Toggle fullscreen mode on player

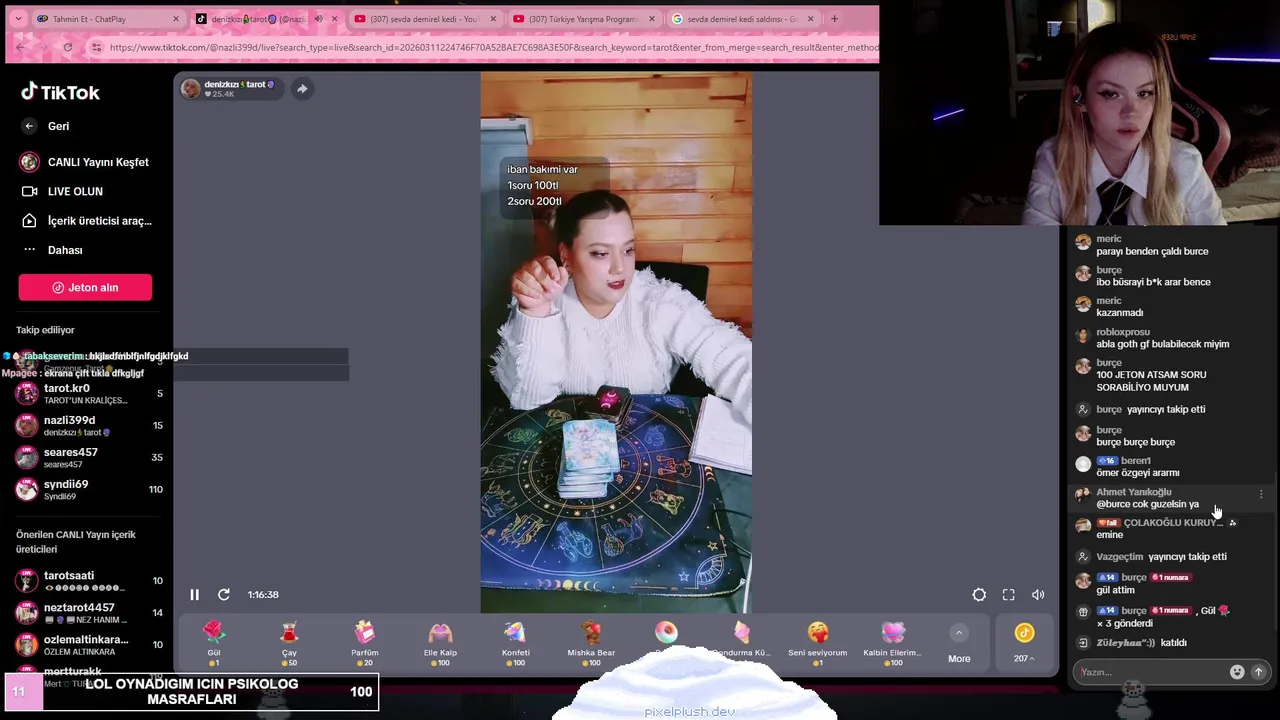pos(1008,594)
